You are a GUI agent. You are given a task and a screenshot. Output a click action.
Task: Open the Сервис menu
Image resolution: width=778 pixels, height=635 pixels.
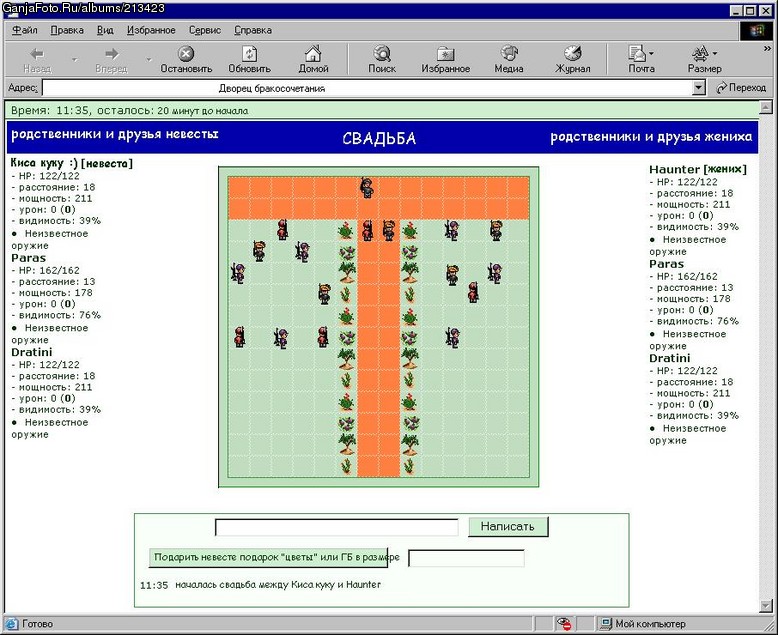204,30
